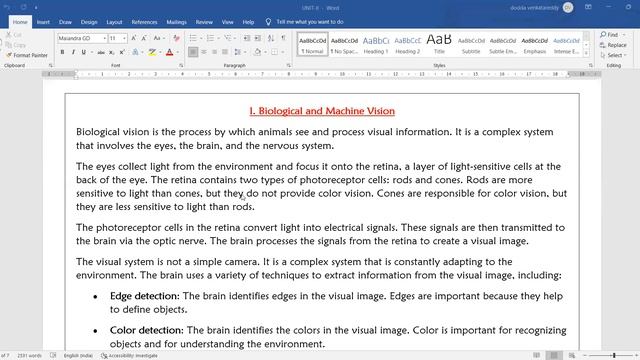Open the Select dropdown

pos(613,55)
